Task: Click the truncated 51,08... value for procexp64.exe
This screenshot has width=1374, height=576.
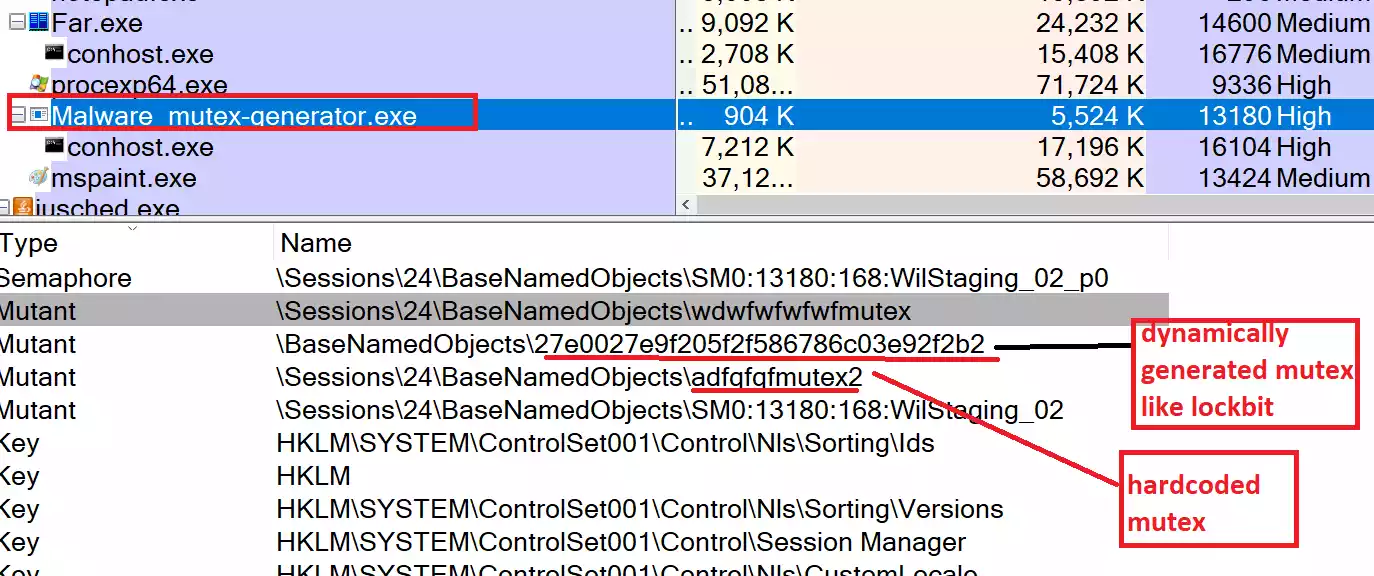Action: (747, 84)
